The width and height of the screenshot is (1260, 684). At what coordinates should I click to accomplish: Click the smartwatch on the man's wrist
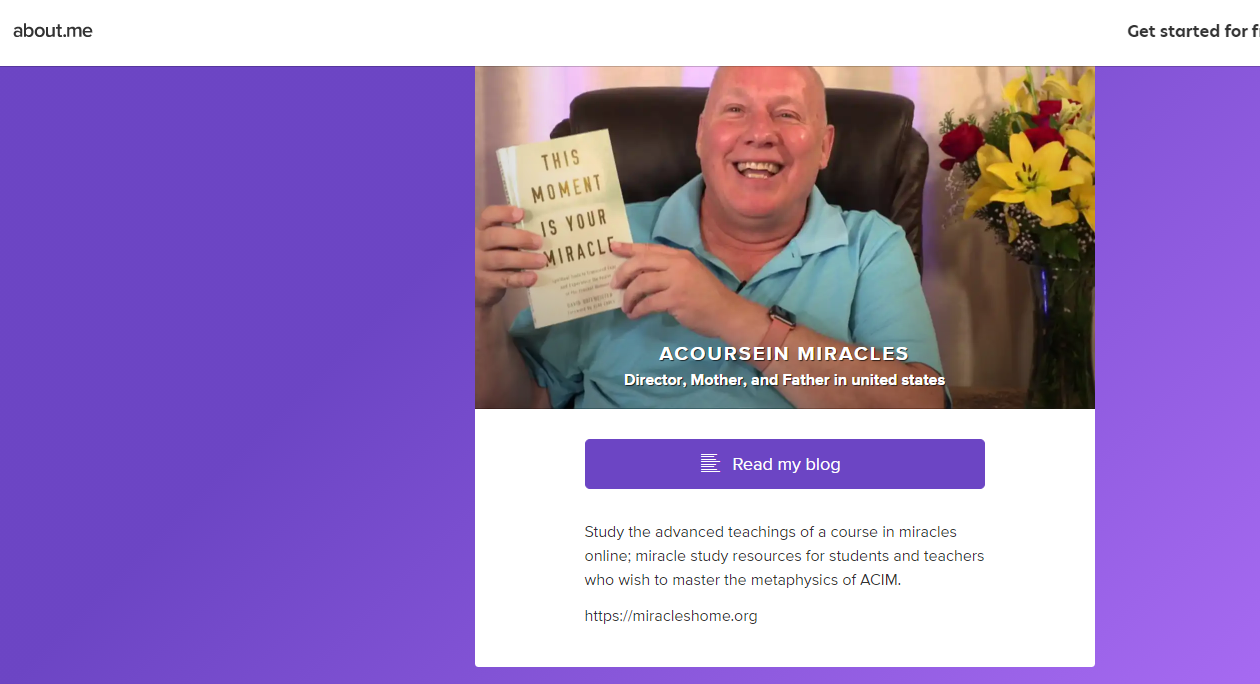780,324
